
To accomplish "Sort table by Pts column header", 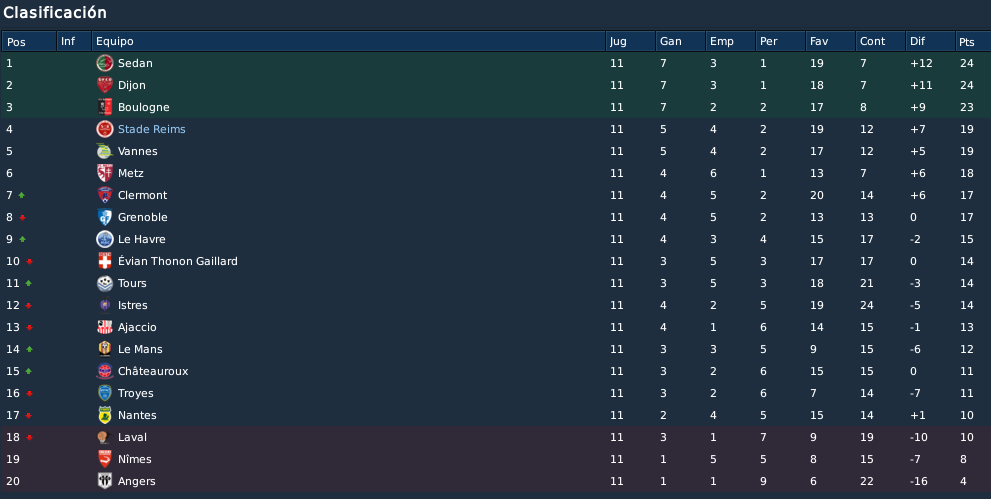I will coord(973,42).
